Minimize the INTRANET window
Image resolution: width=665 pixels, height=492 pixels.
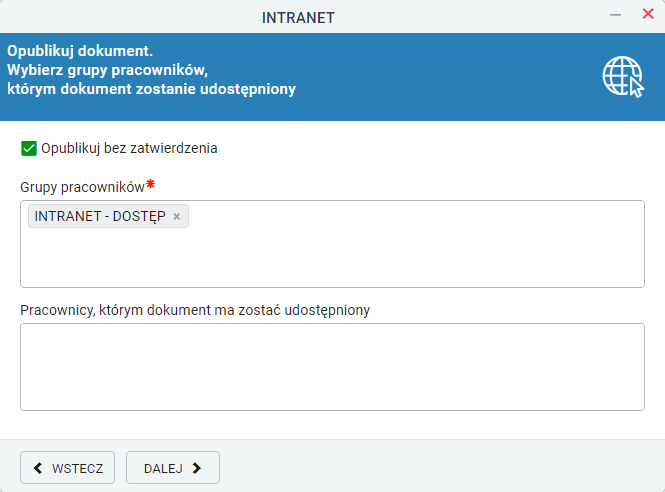pos(615,15)
